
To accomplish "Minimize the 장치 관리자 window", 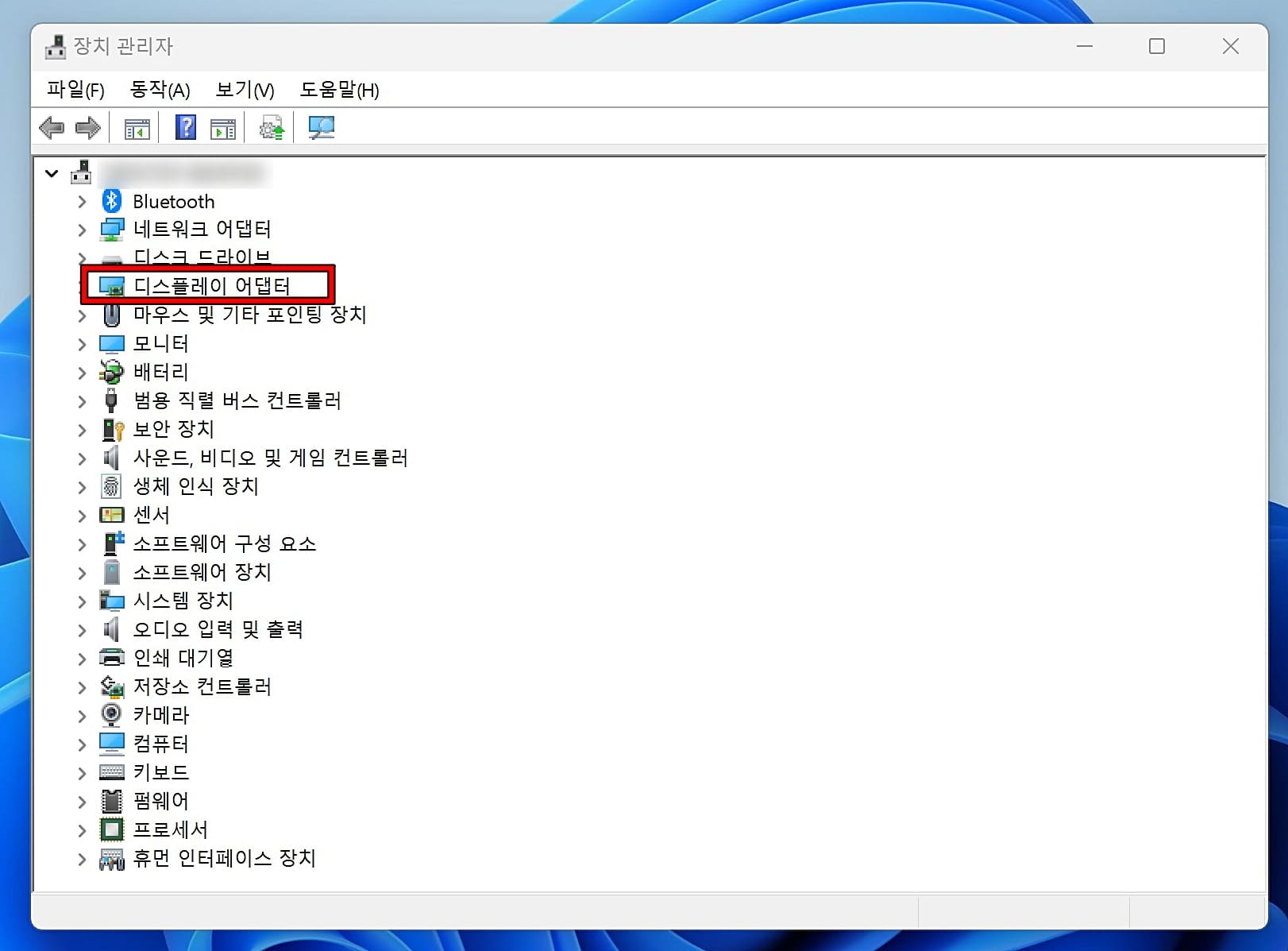I will pyautogui.click(x=1085, y=46).
